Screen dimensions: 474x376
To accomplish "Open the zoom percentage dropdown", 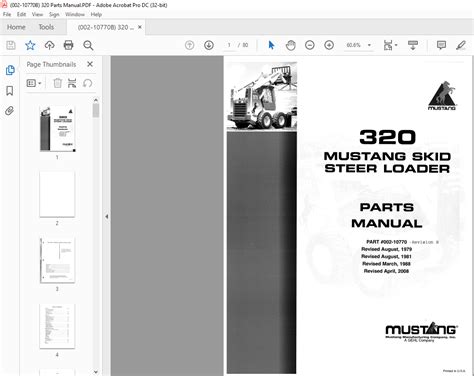I will point(369,45).
